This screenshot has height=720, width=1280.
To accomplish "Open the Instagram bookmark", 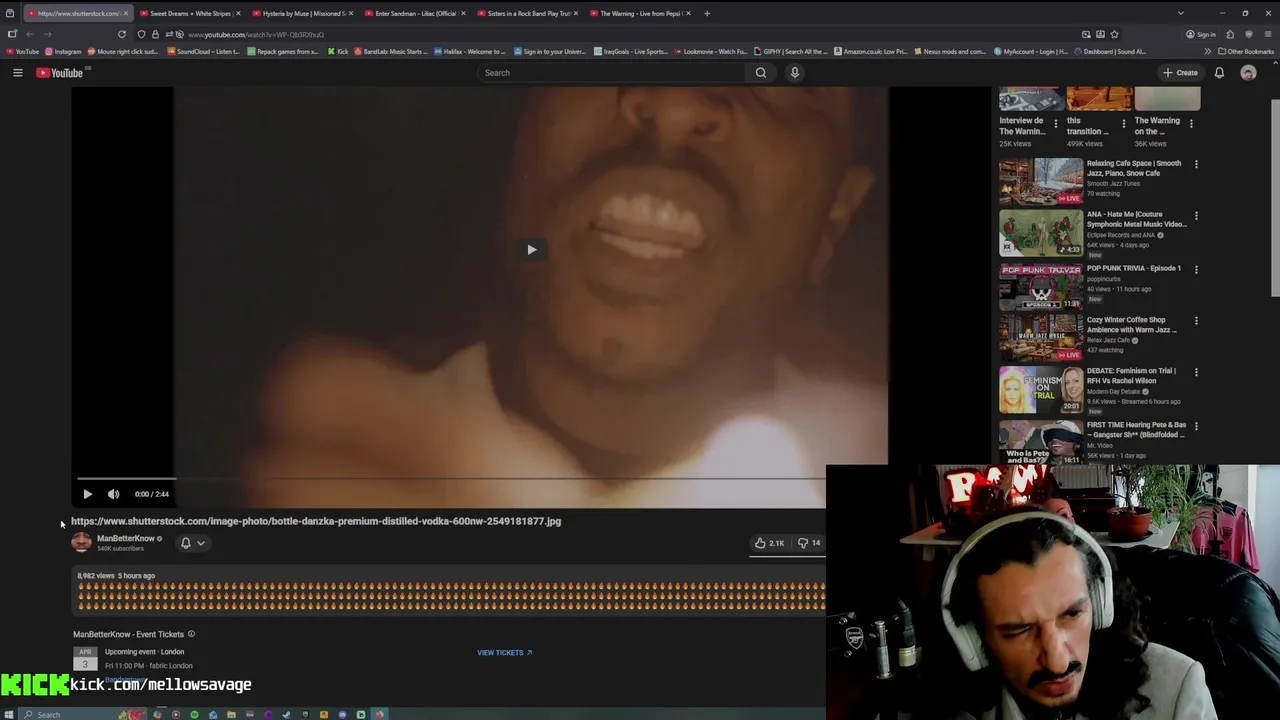I will coord(64,51).
